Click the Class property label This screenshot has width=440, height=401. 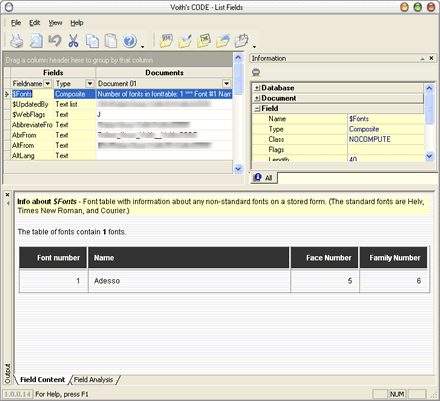[x=276, y=139]
